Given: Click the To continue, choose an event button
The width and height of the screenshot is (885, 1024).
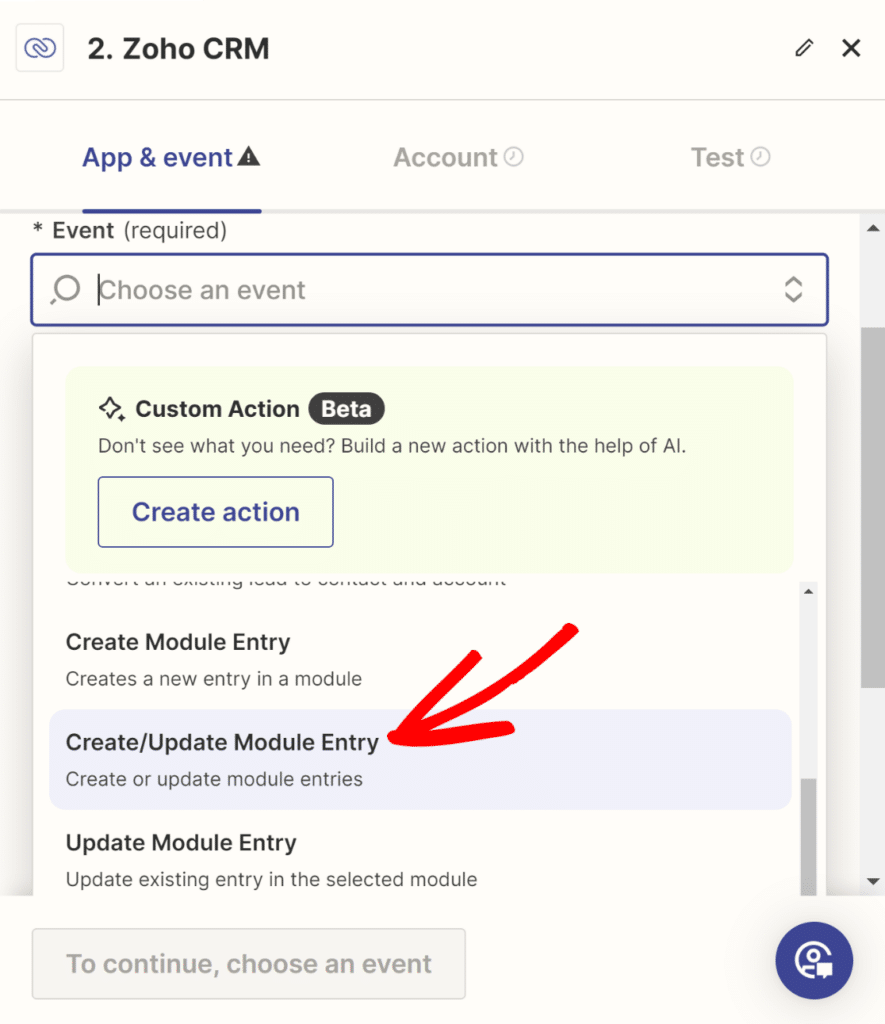Looking at the screenshot, I should (248, 963).
